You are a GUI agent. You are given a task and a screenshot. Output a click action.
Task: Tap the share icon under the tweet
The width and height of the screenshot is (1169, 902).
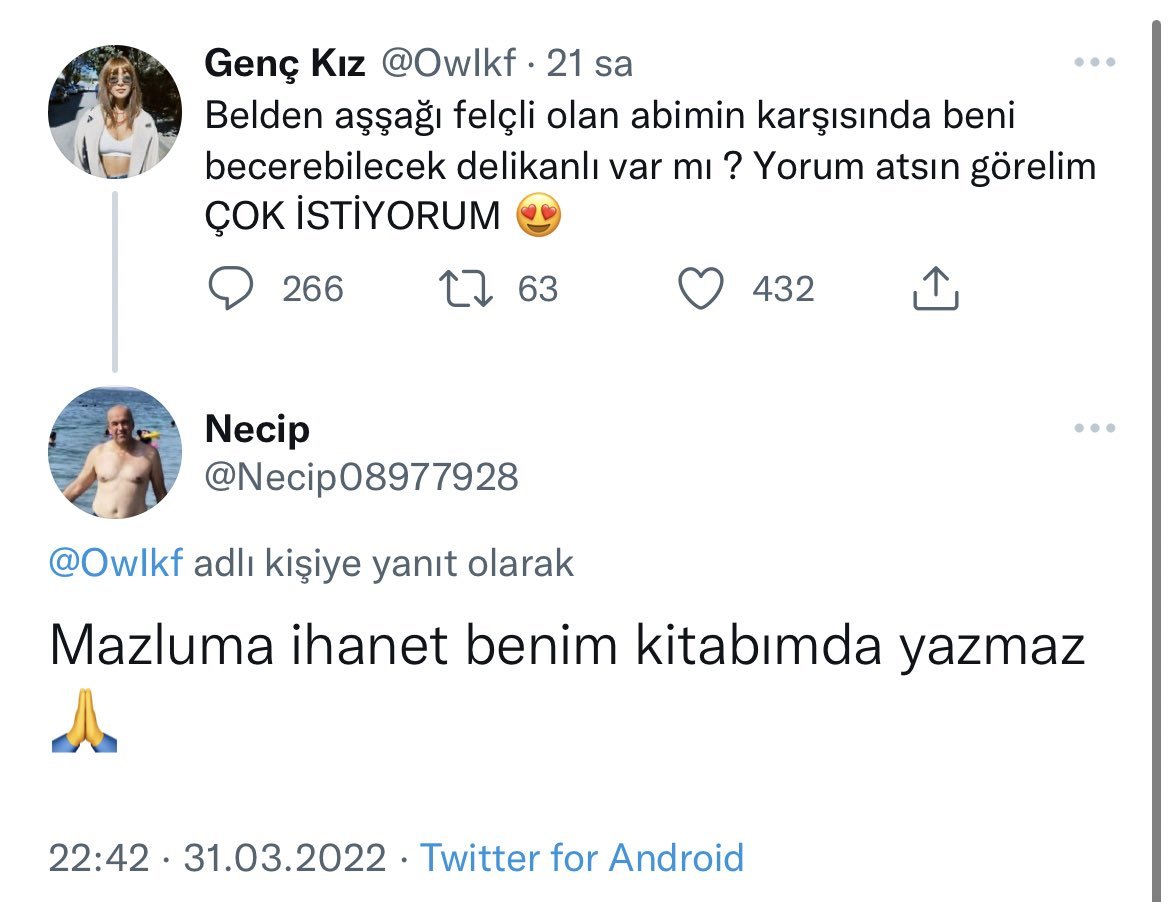936,289
